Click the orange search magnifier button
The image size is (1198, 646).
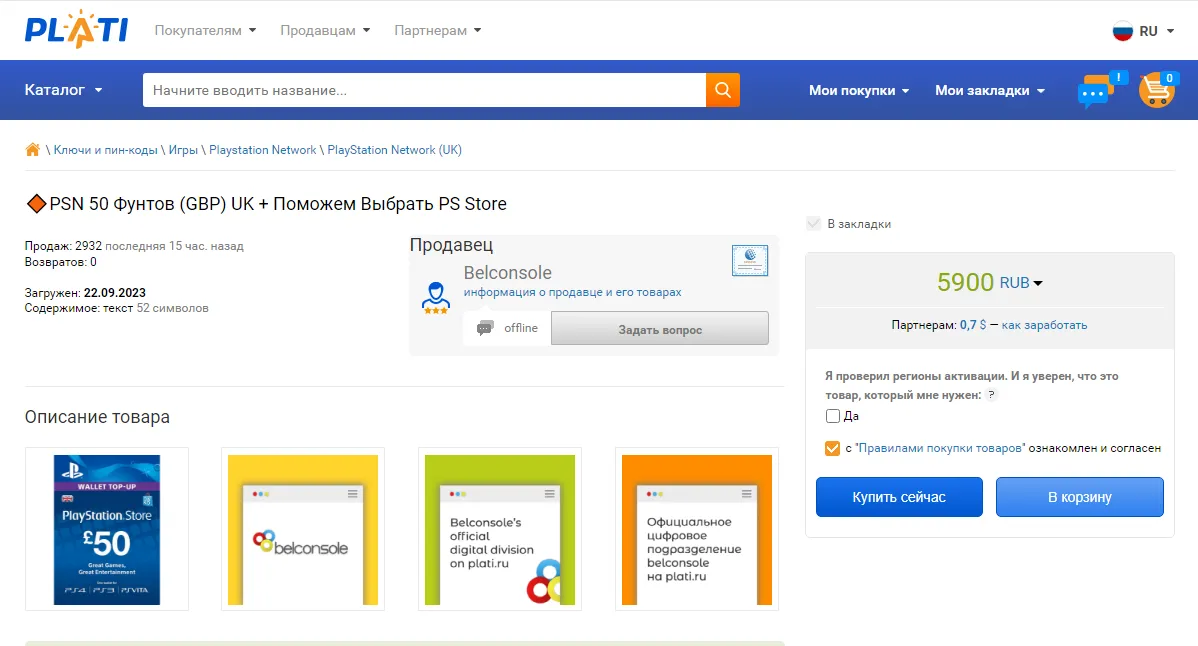click(x=723, y=90)
